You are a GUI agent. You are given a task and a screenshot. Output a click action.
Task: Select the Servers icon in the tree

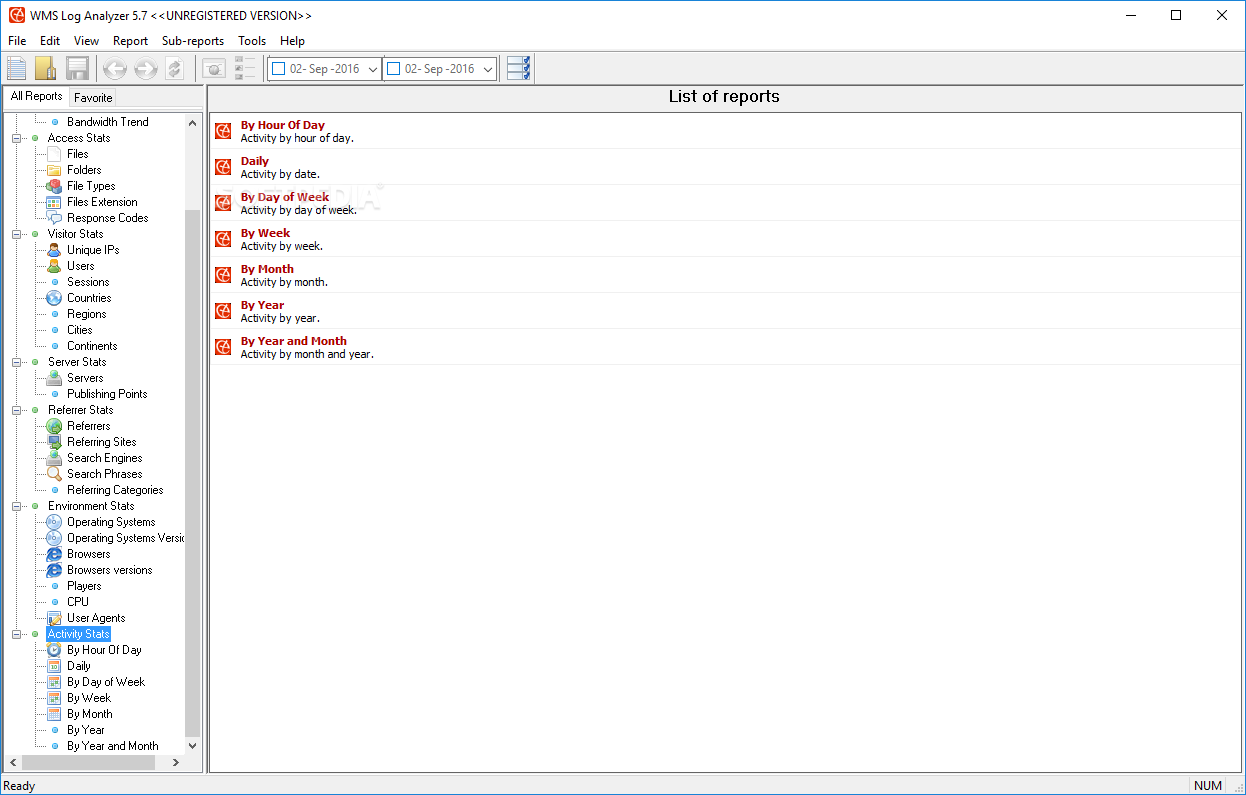[54, 378]
